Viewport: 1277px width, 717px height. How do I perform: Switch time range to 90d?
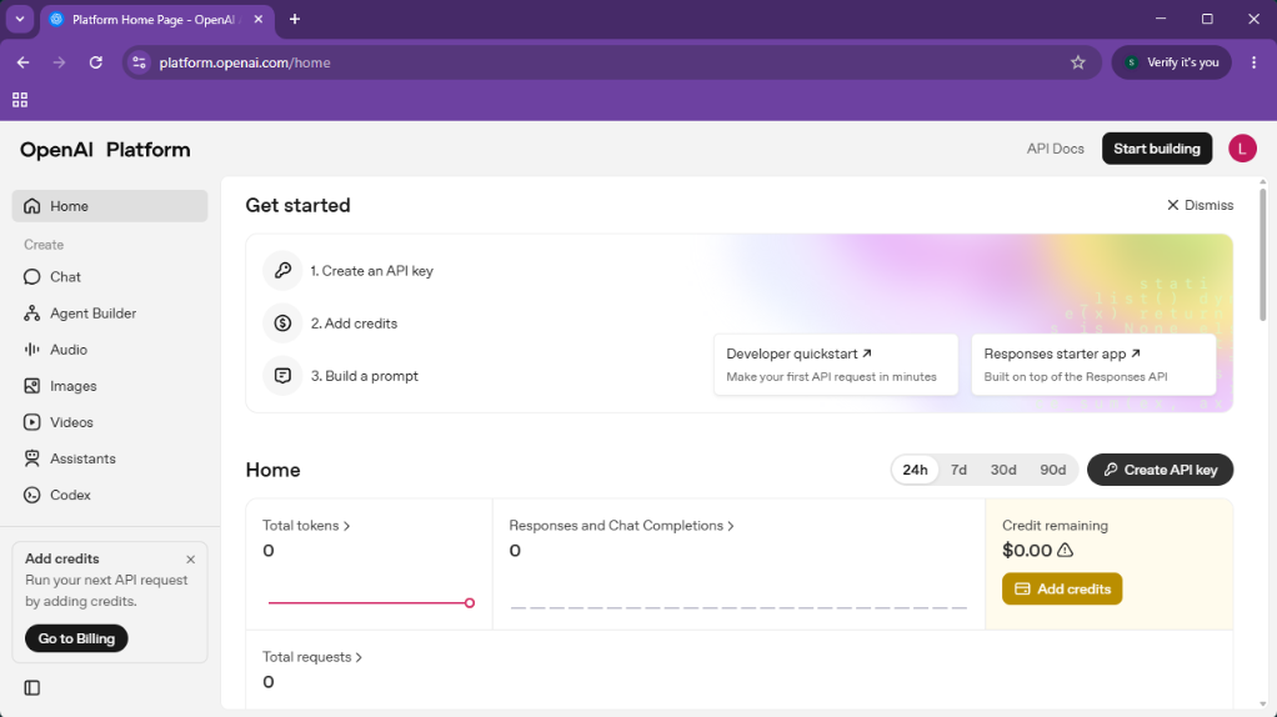[1053, 470]
